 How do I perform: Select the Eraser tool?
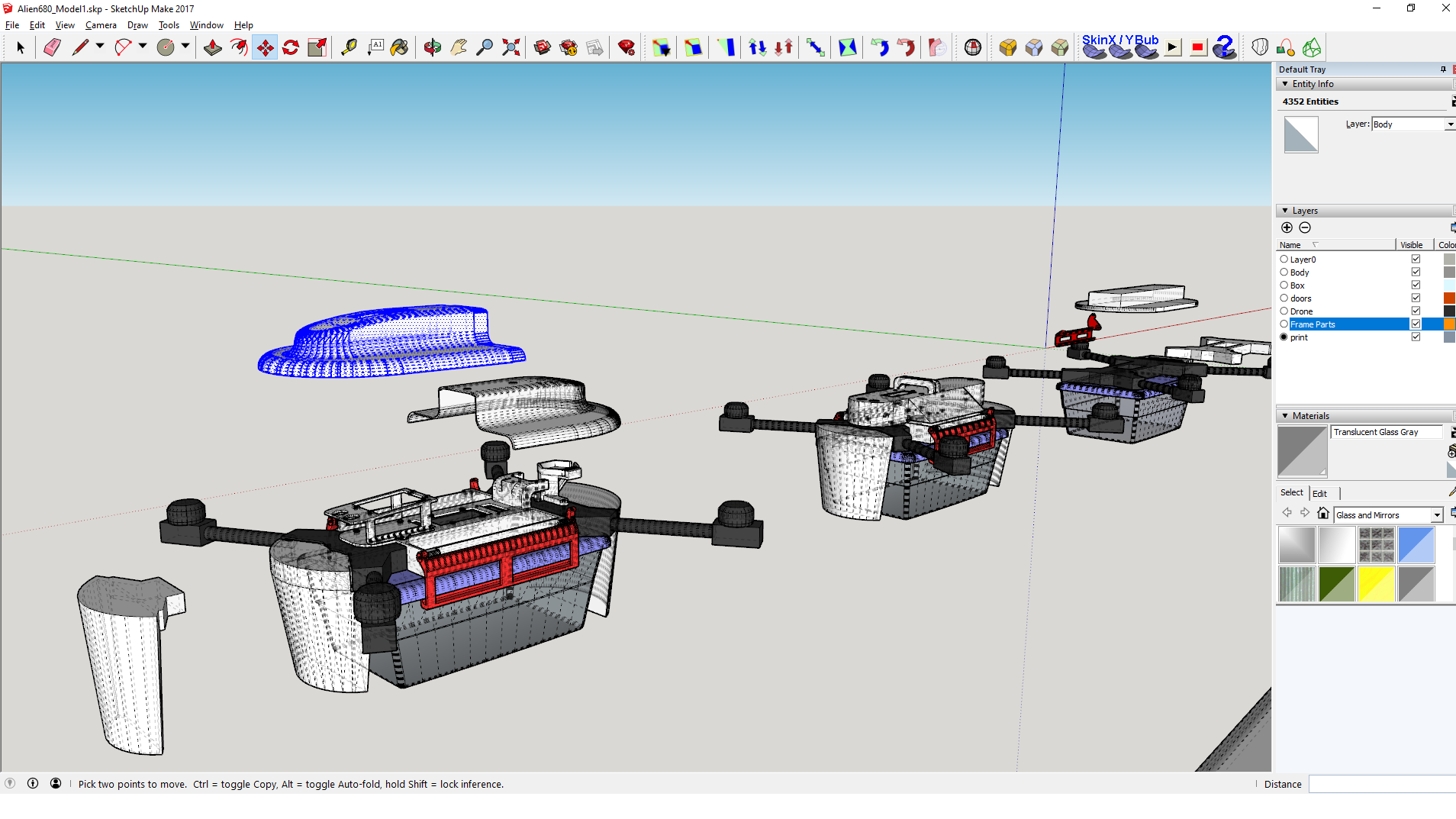click(52, 47)
